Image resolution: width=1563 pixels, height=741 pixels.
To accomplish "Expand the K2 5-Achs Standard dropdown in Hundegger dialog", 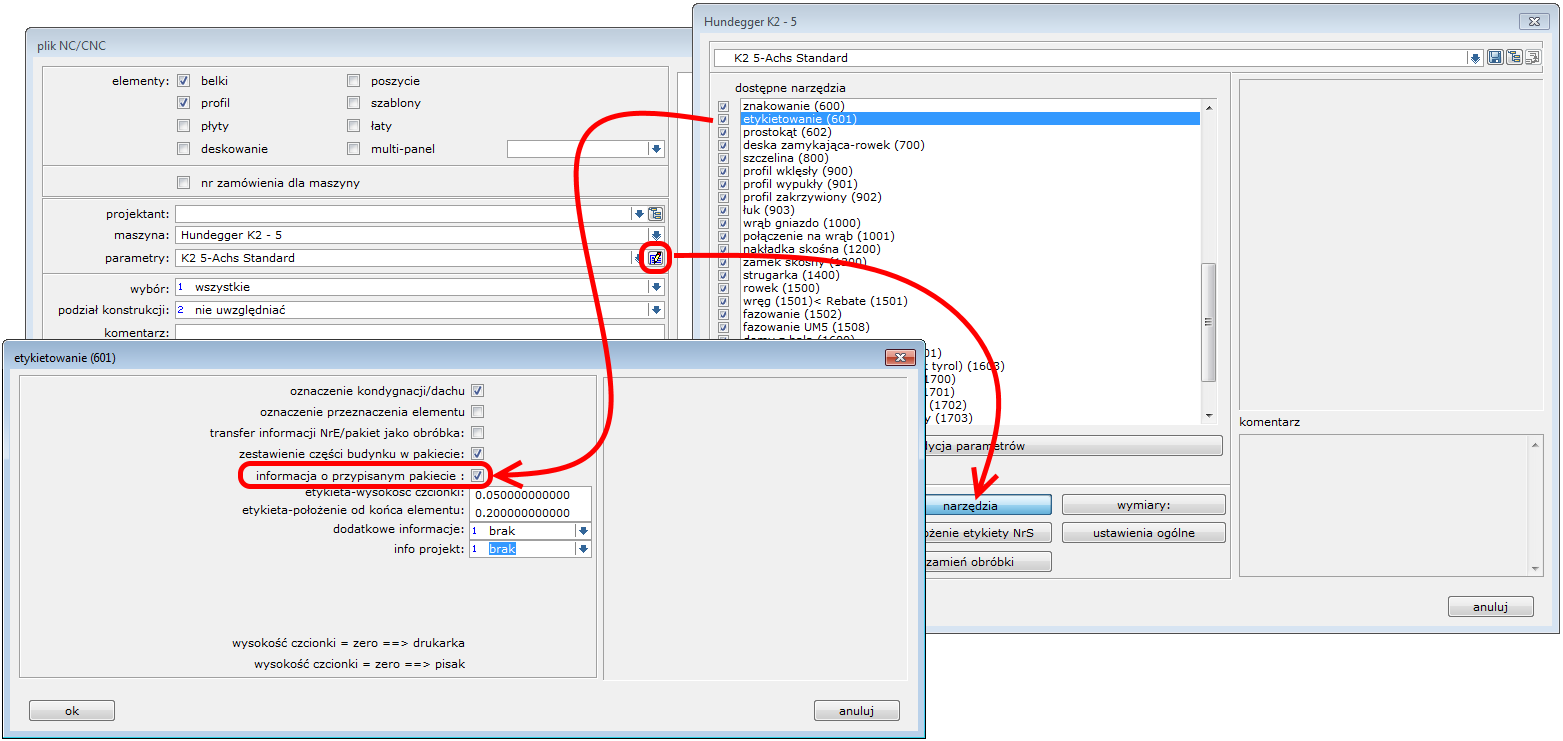I will click(1474, 58).
